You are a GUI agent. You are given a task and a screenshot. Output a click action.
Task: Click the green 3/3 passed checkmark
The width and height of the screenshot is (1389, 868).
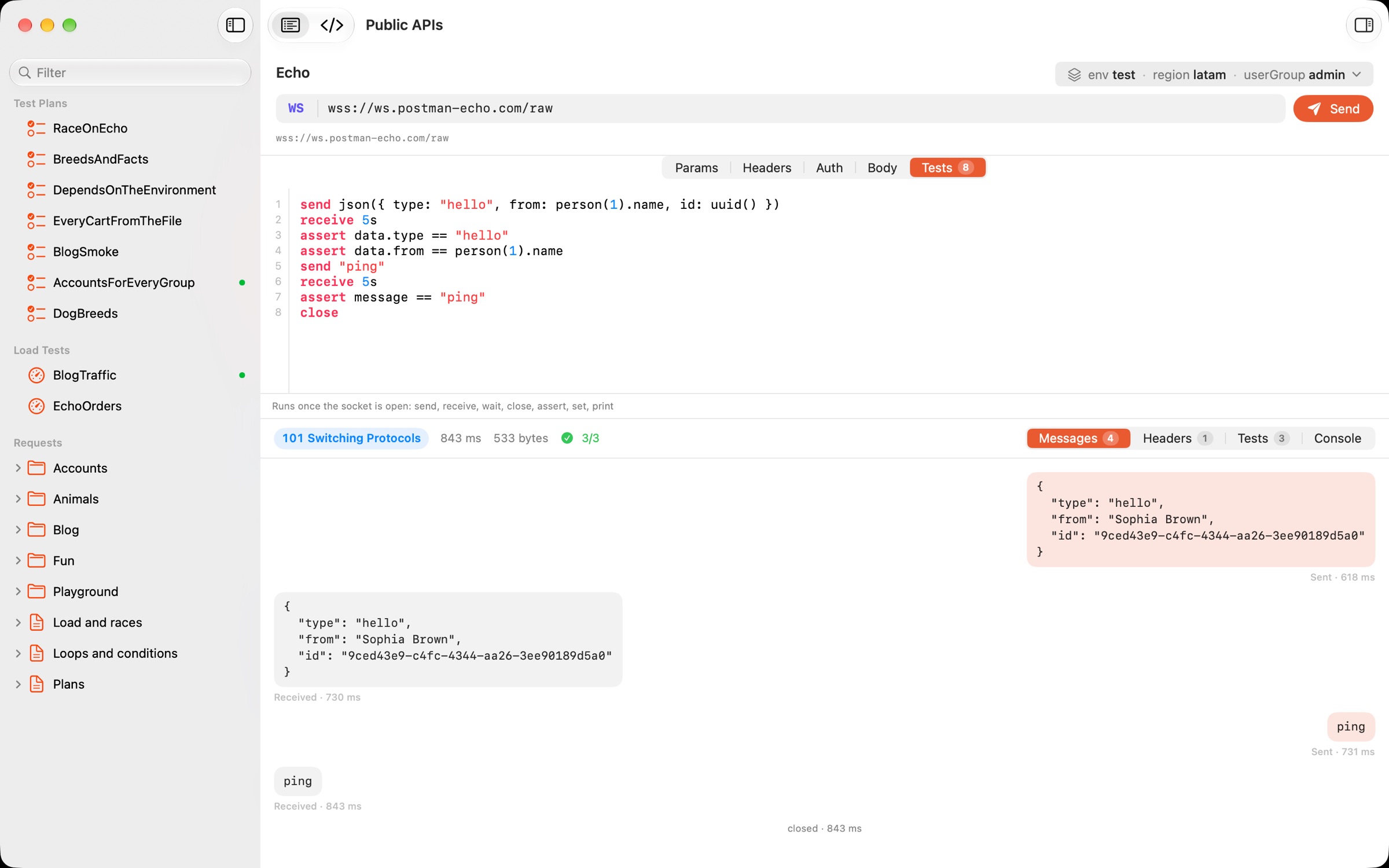pyautogui.click(x=567, y=438)
